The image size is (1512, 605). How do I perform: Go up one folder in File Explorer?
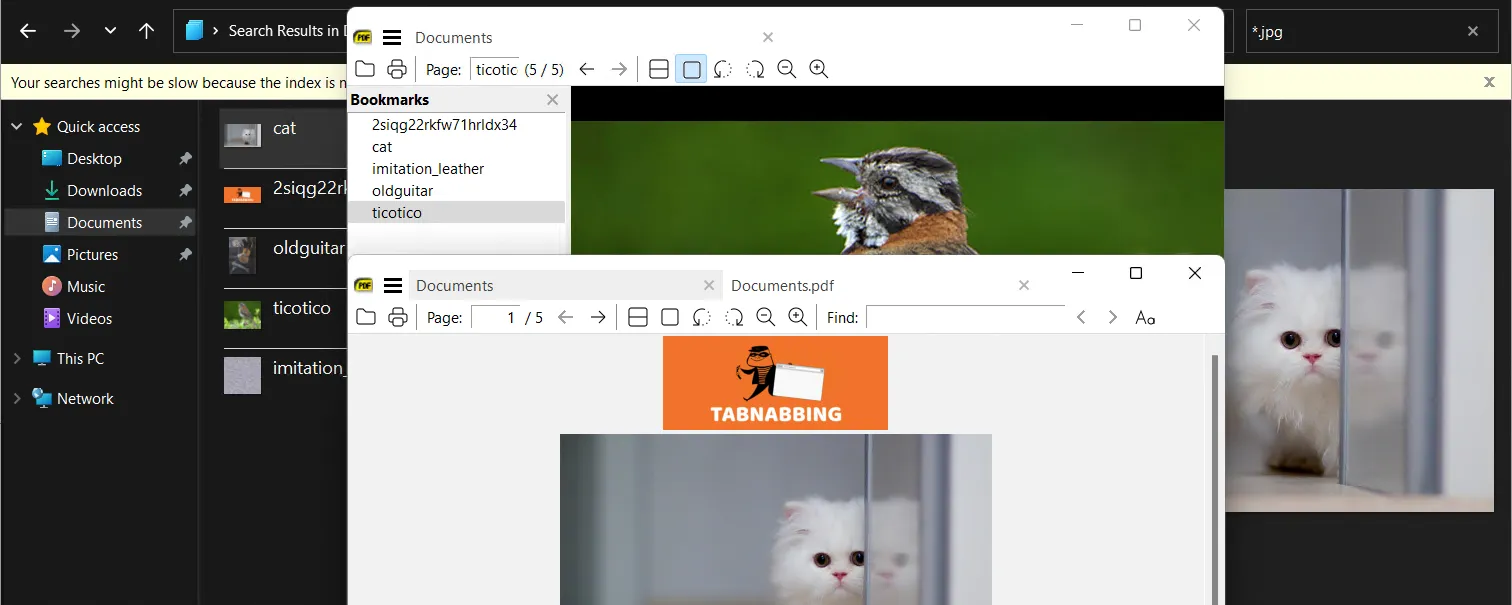(x=146, y=31)
